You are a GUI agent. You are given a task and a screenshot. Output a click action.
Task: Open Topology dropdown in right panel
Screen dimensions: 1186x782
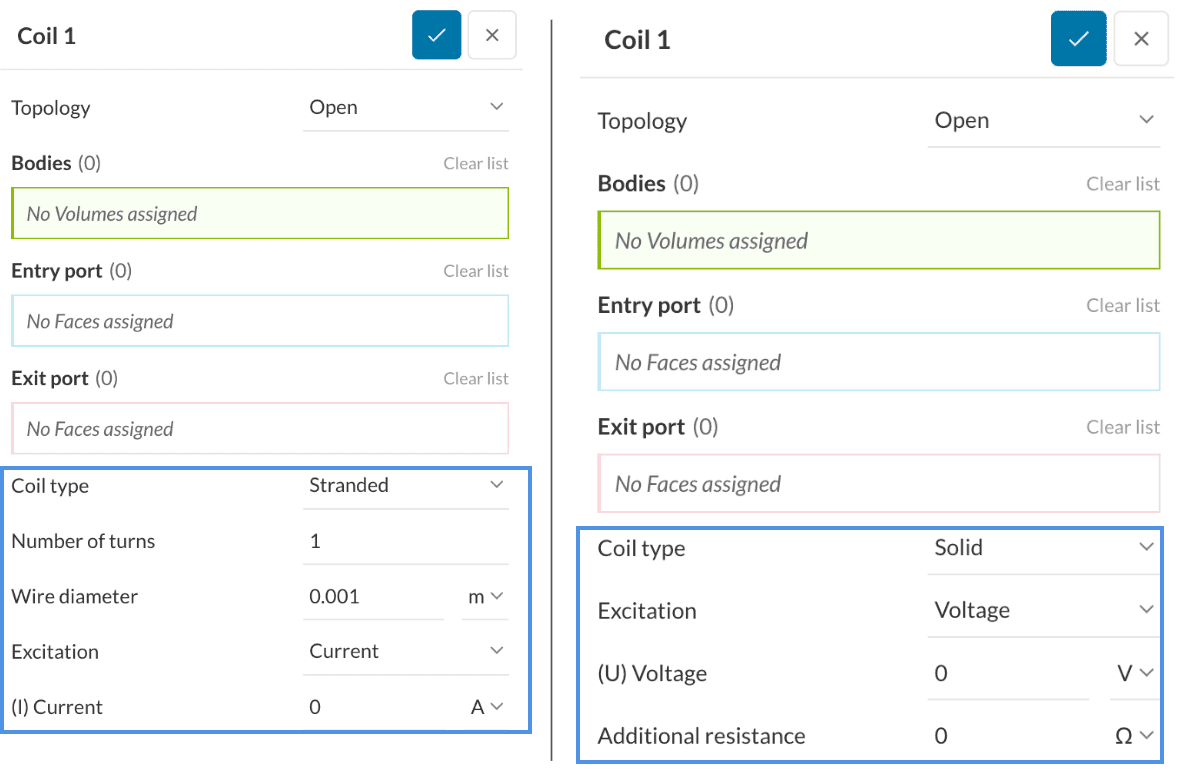(1043, 121)
